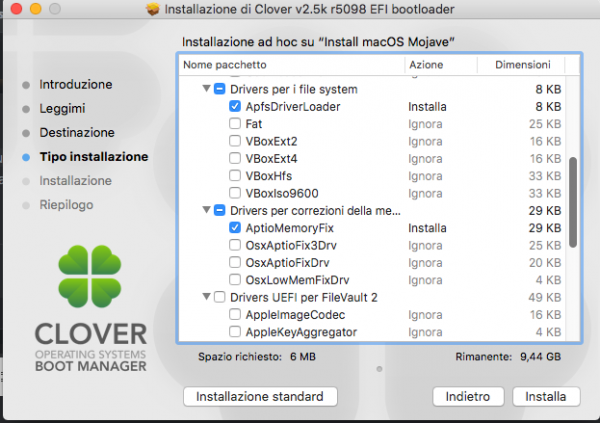Screen dimensions: 600x423
Task: Enable the VBoxIso9600 checkbox
Action: (235, 193)
